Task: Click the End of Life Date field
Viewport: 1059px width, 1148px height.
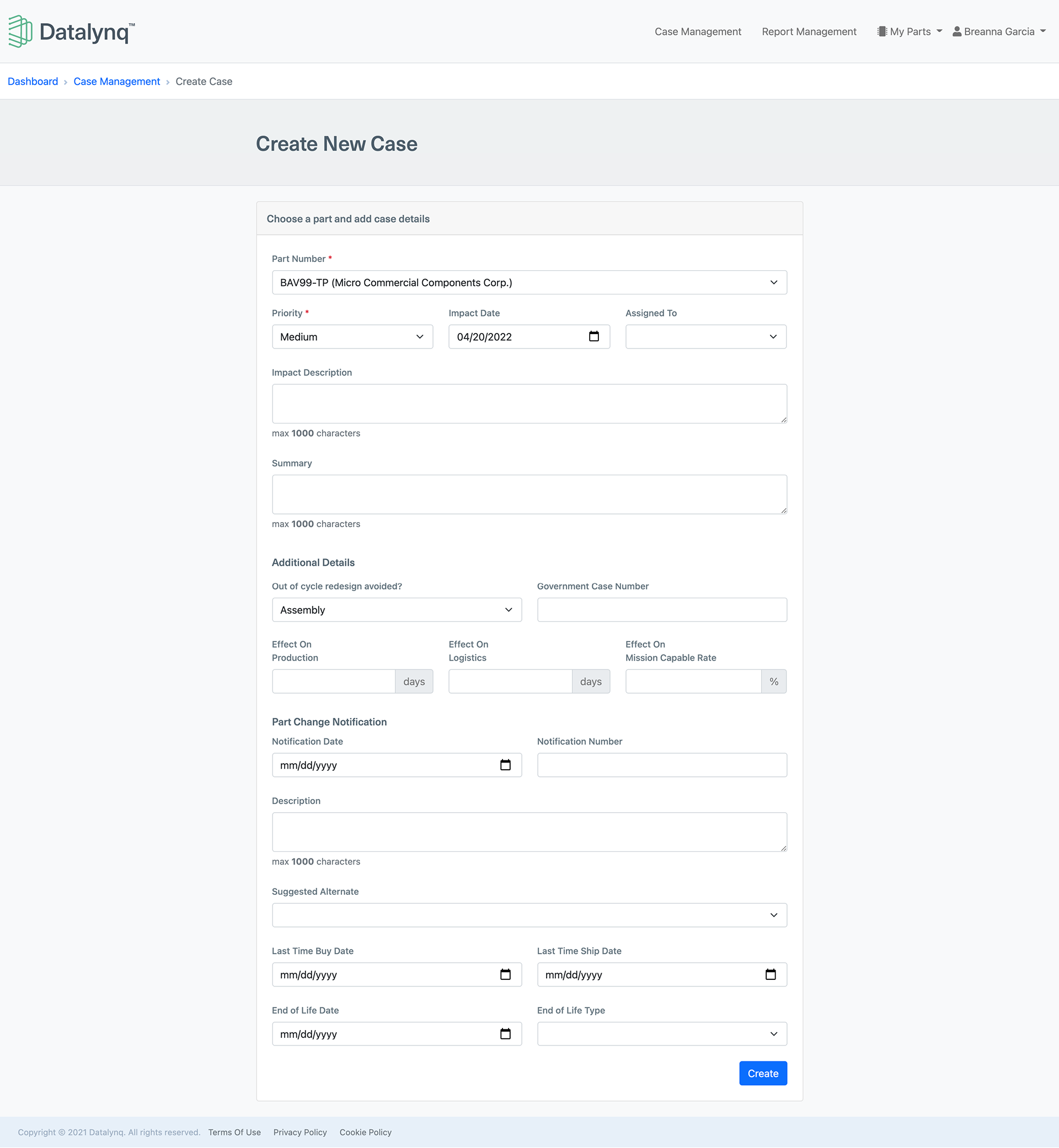Action: coord(397,1034)
